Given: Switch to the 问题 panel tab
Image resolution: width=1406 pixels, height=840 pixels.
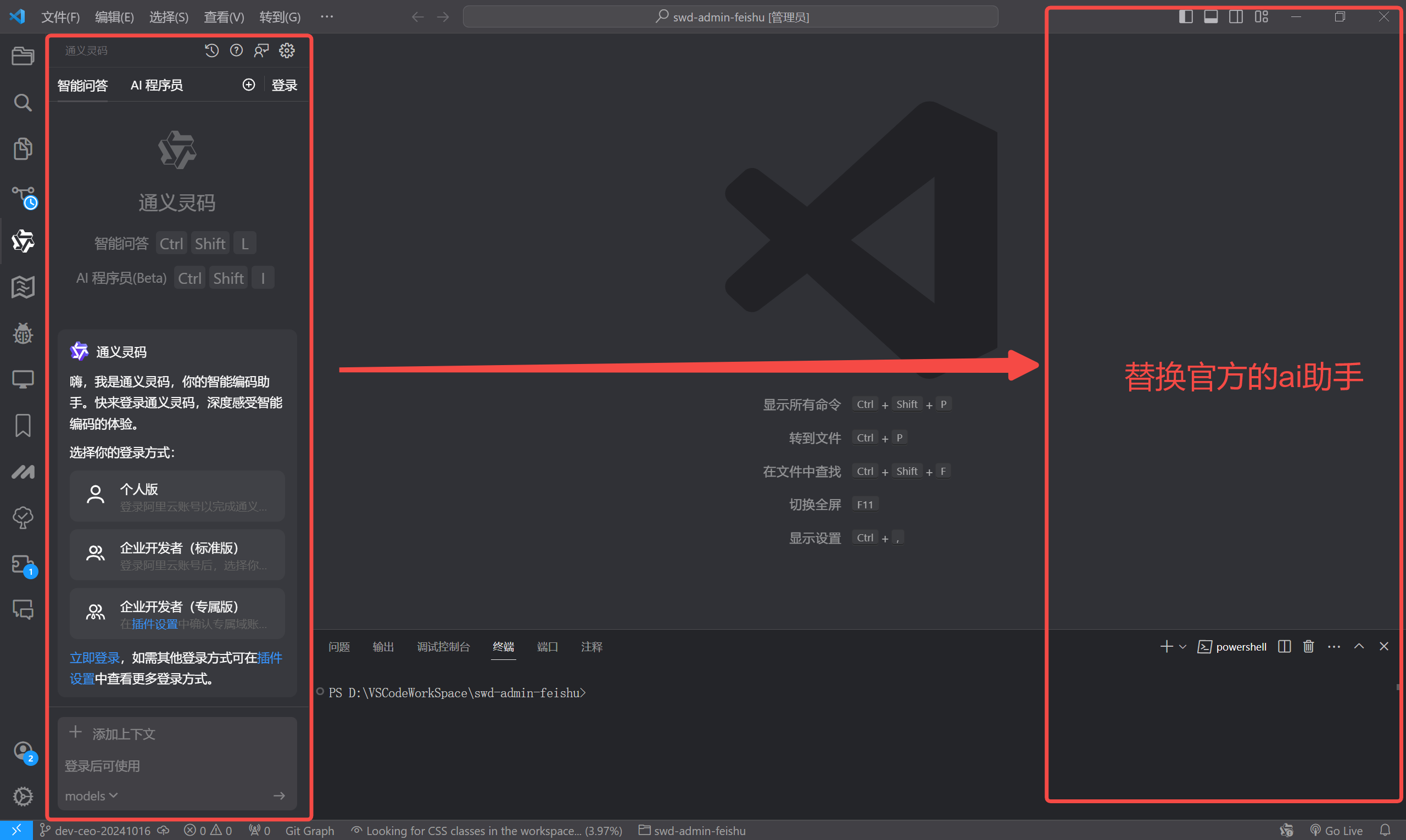Looking at the screenshot, I should pos(339,646).
